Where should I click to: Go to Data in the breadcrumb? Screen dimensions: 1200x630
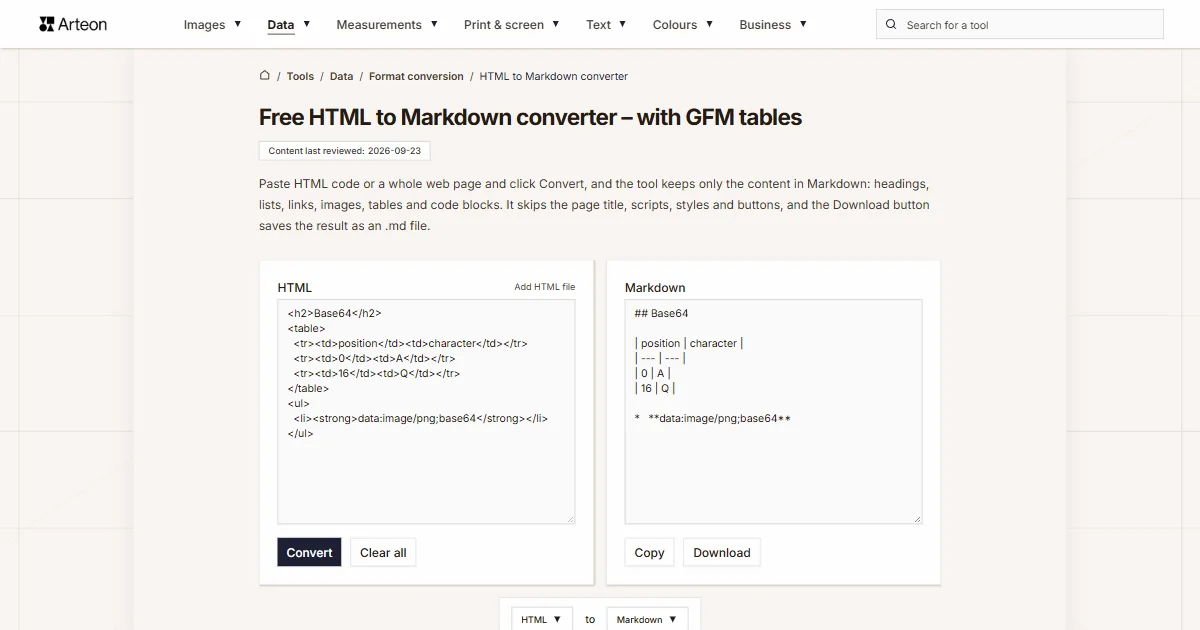[341, 76]
